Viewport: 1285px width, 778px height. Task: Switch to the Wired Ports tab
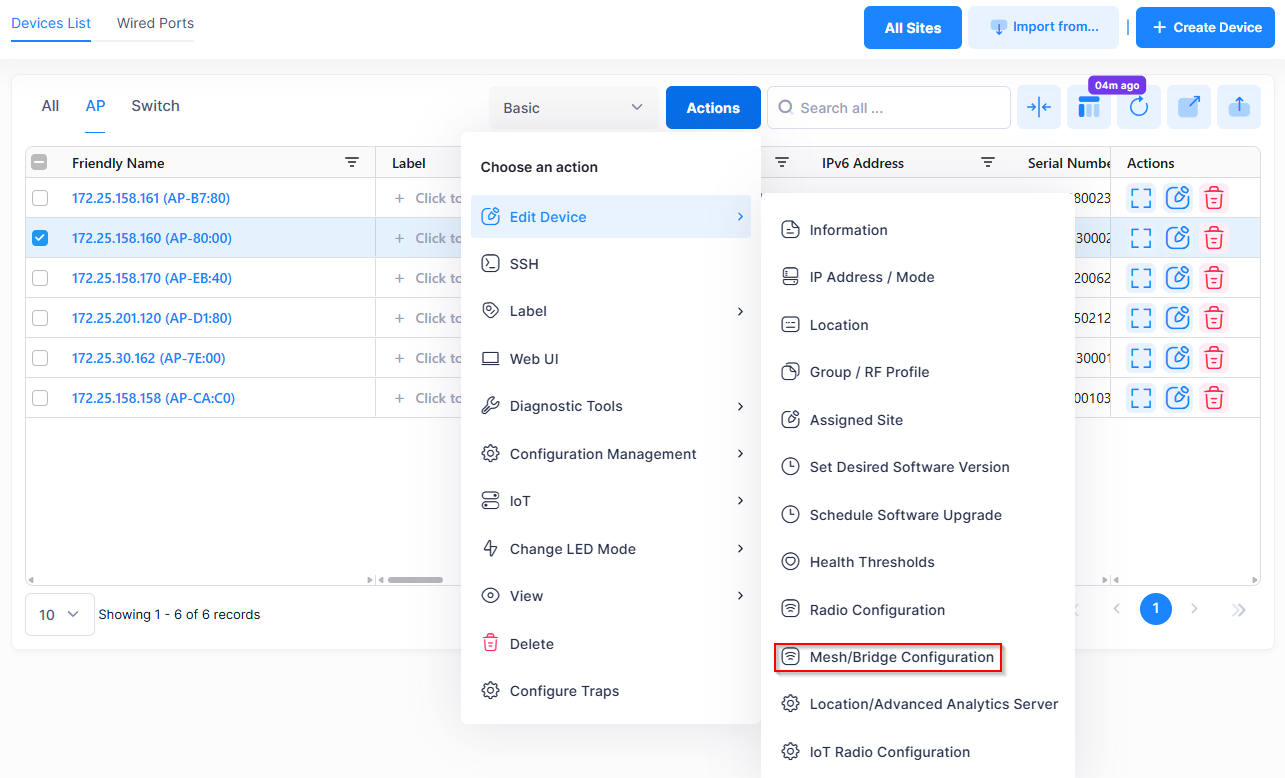pyautogui.click(x=155, y=23)
